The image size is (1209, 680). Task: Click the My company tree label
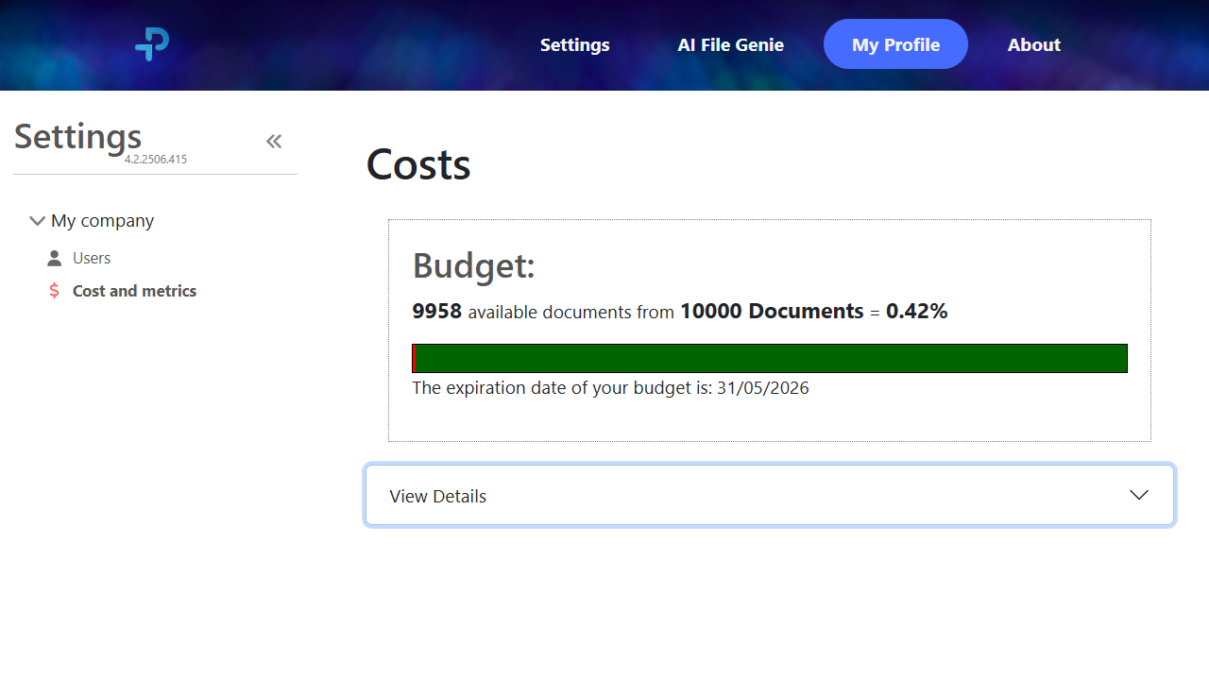tap(103, 221)
